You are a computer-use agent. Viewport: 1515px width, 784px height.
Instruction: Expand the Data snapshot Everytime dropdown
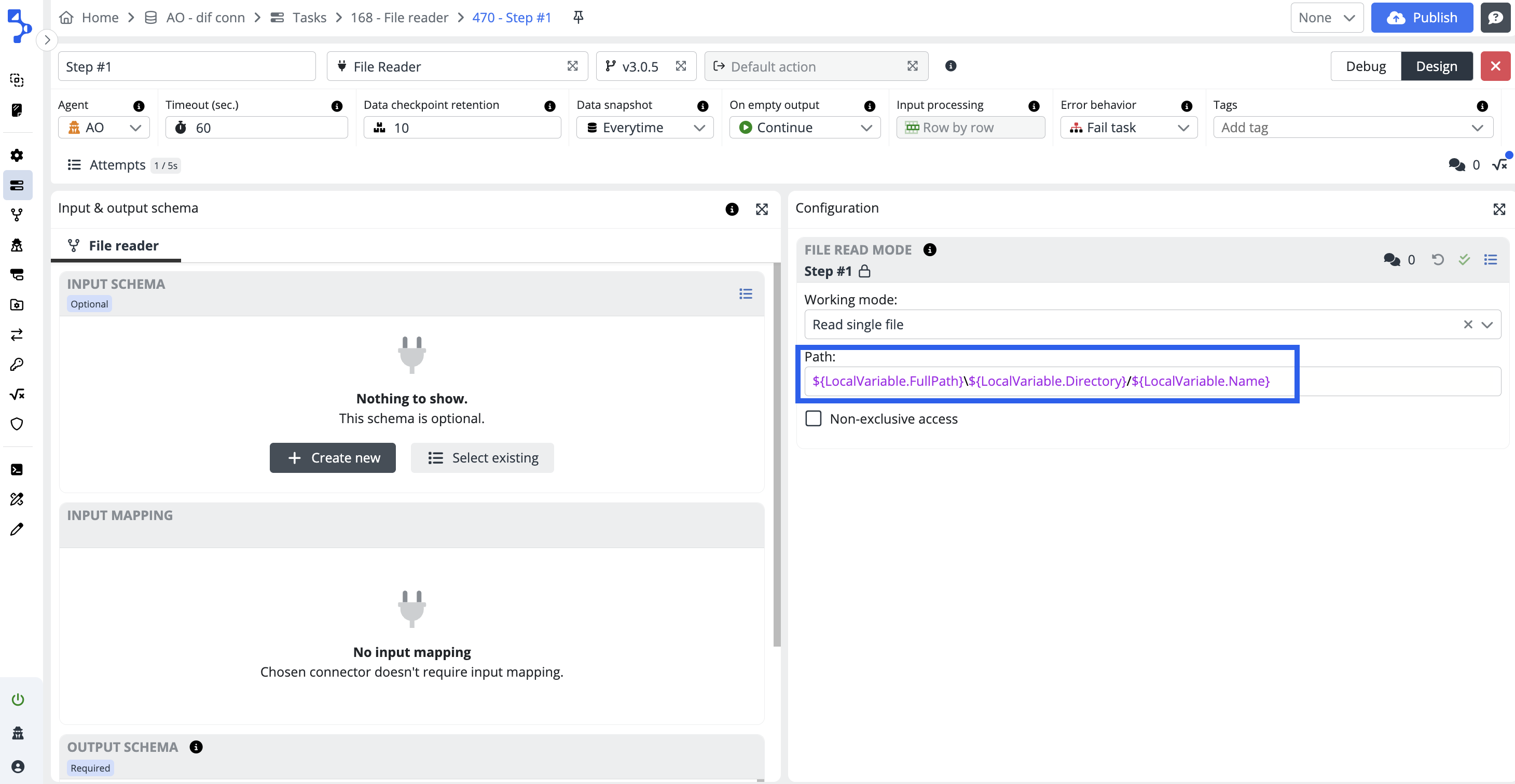coord(644,128)
